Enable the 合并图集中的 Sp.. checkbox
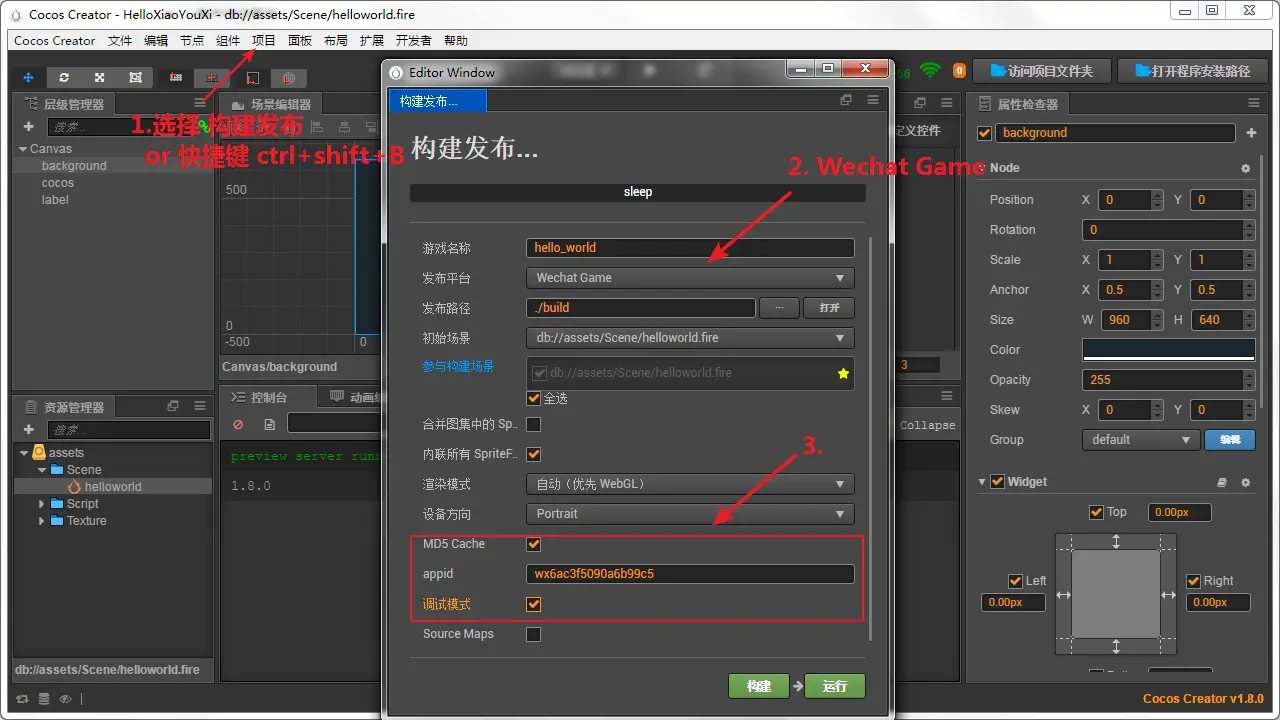The height and width of the screenshot is (720, 1280). 534,424
